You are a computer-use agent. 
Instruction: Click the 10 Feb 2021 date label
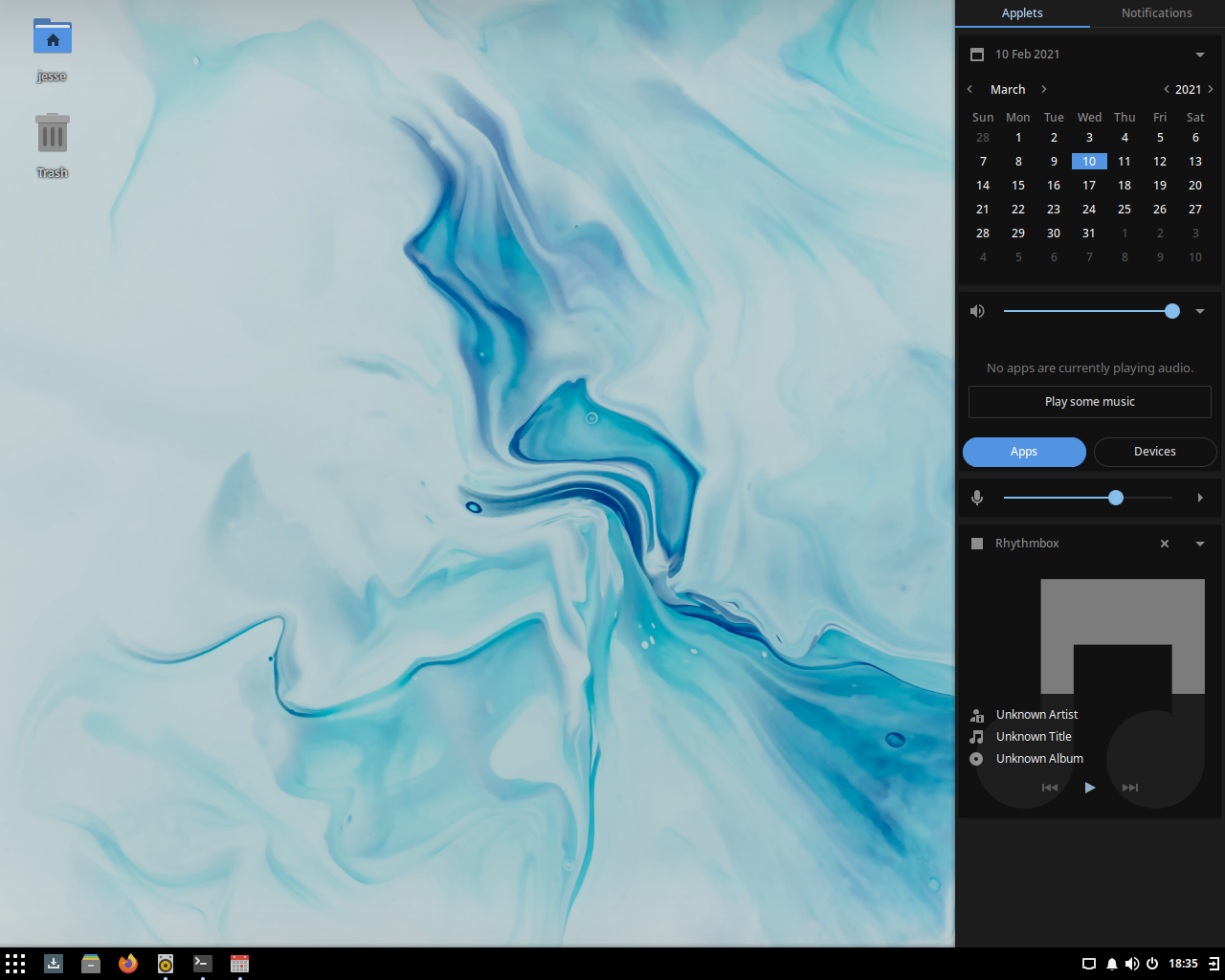(x=1028, y=55)
